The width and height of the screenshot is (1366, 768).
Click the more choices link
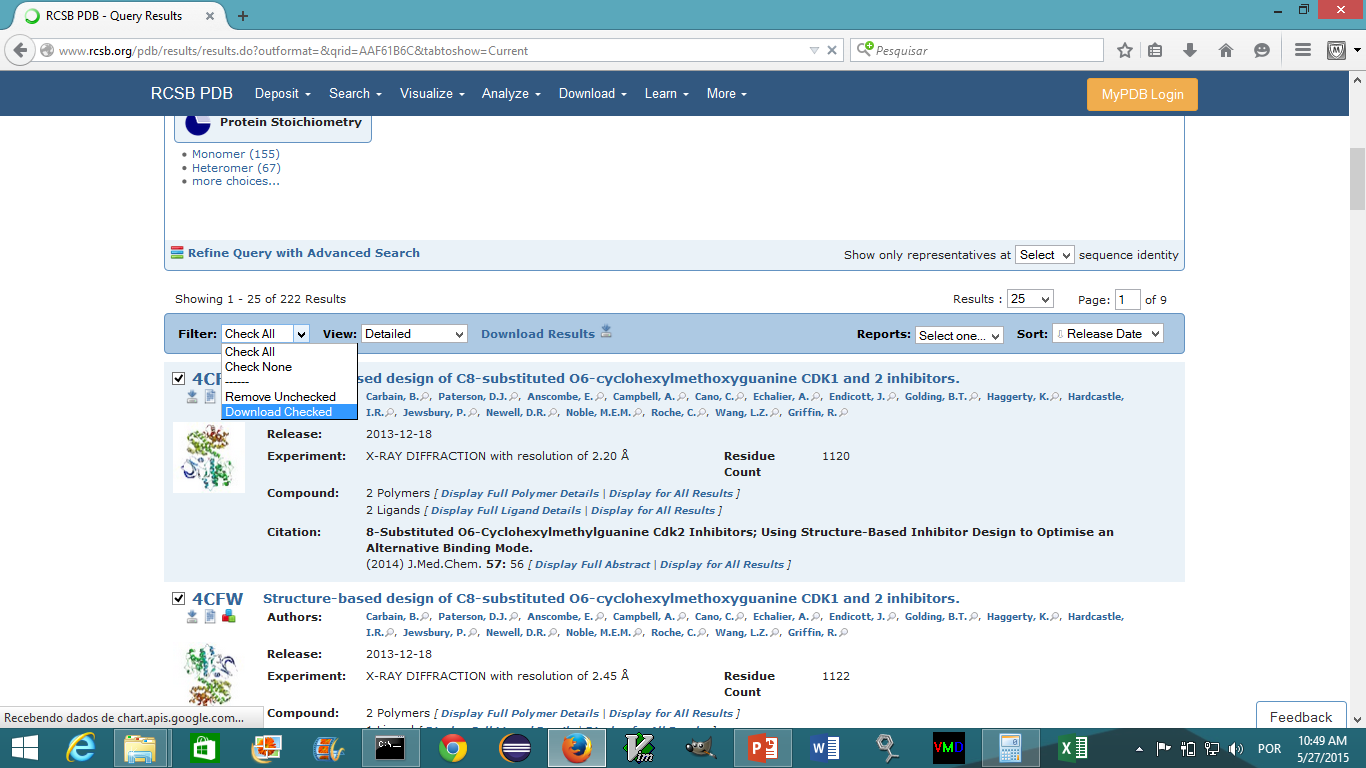point(236,181)
